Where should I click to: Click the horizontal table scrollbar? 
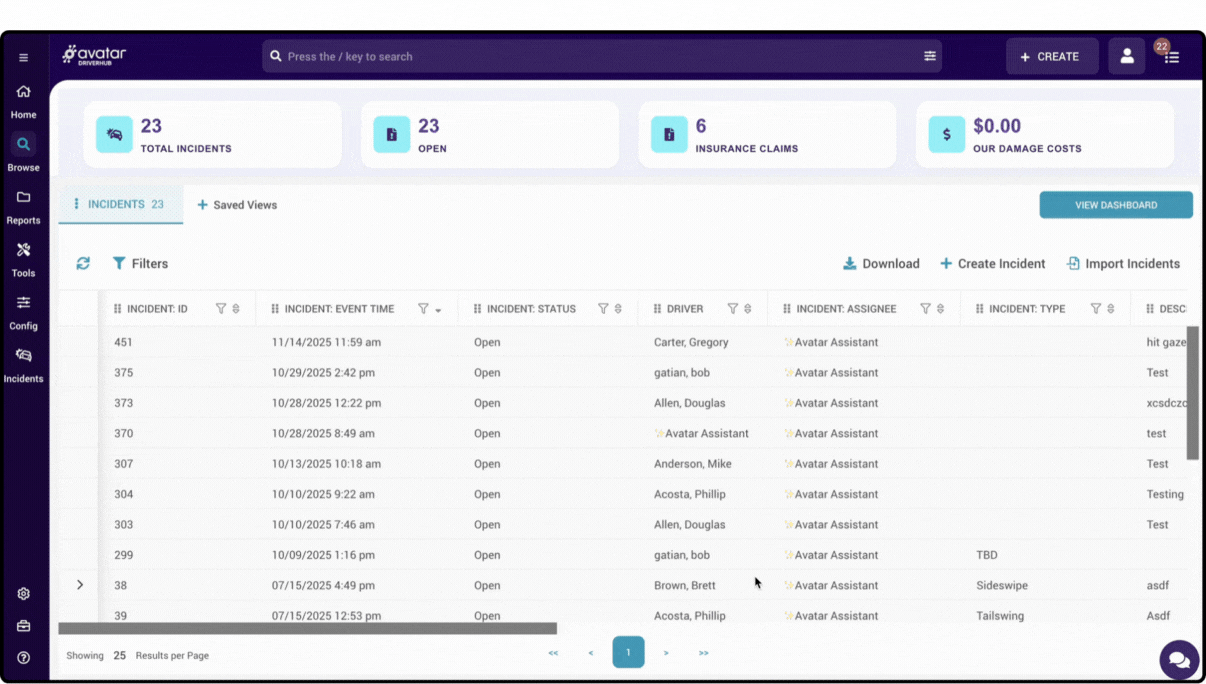point(307,629)
